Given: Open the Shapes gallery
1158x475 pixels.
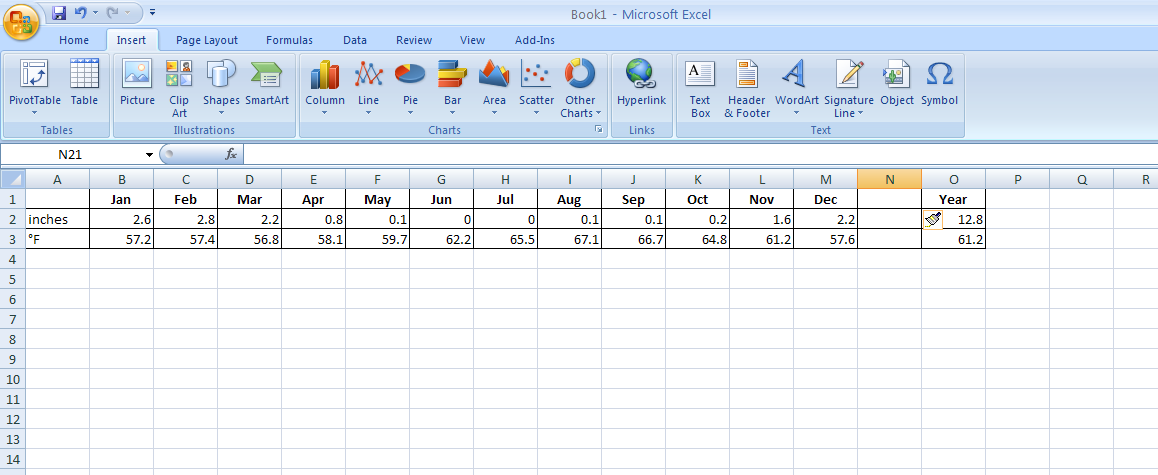Looking at the screenshot, I should pyautogui.click(x=221, y=89).
